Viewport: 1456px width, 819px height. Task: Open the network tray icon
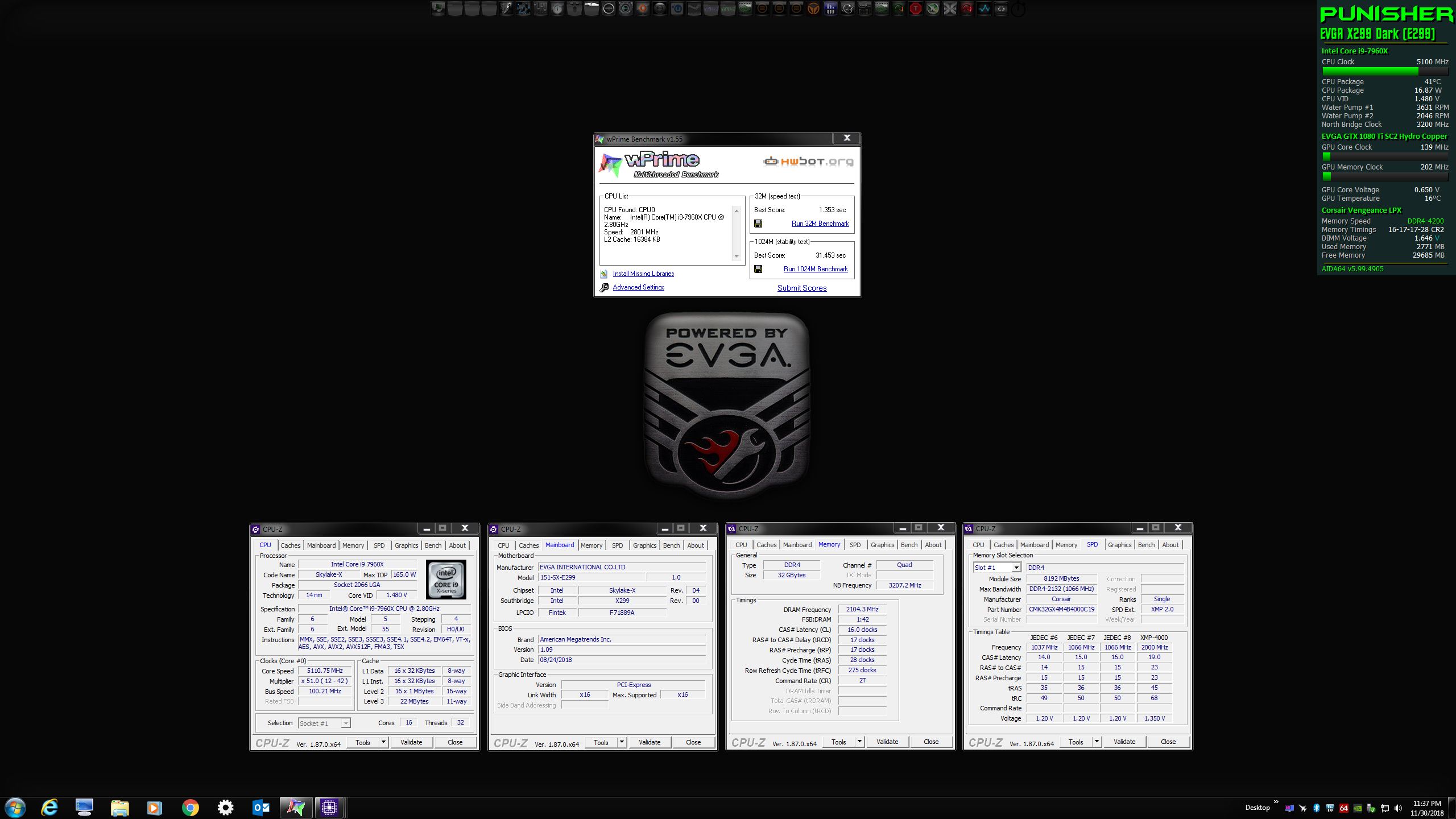[1385, 808]
